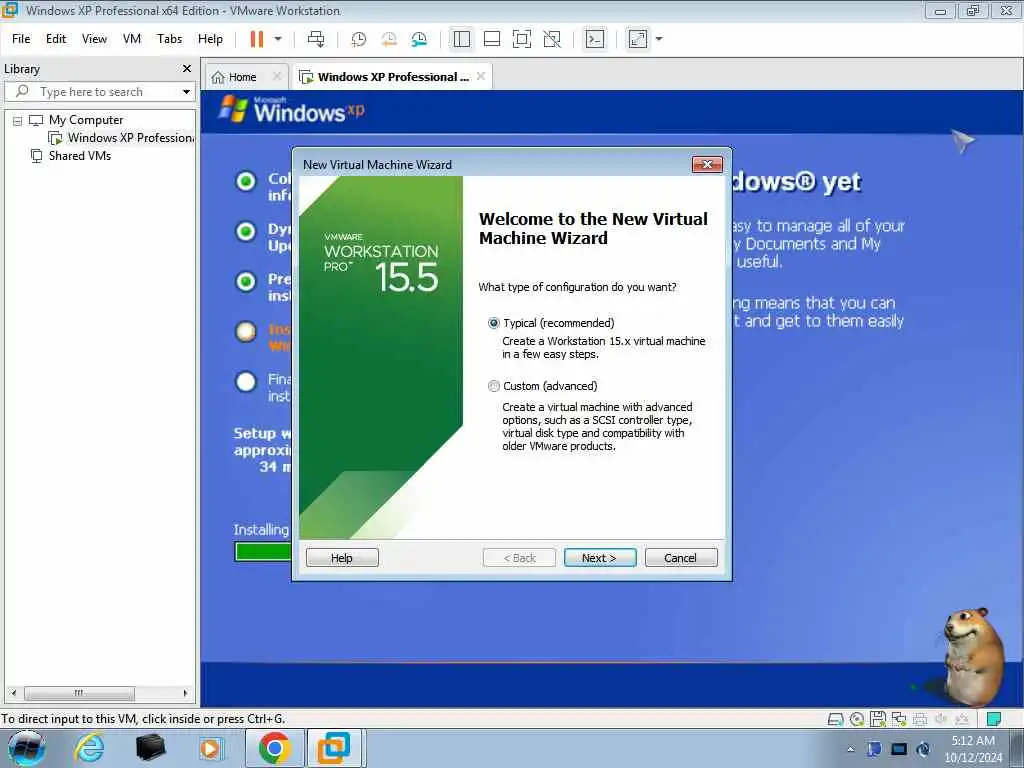Click the network icon in system tray

tap(899, 749)
